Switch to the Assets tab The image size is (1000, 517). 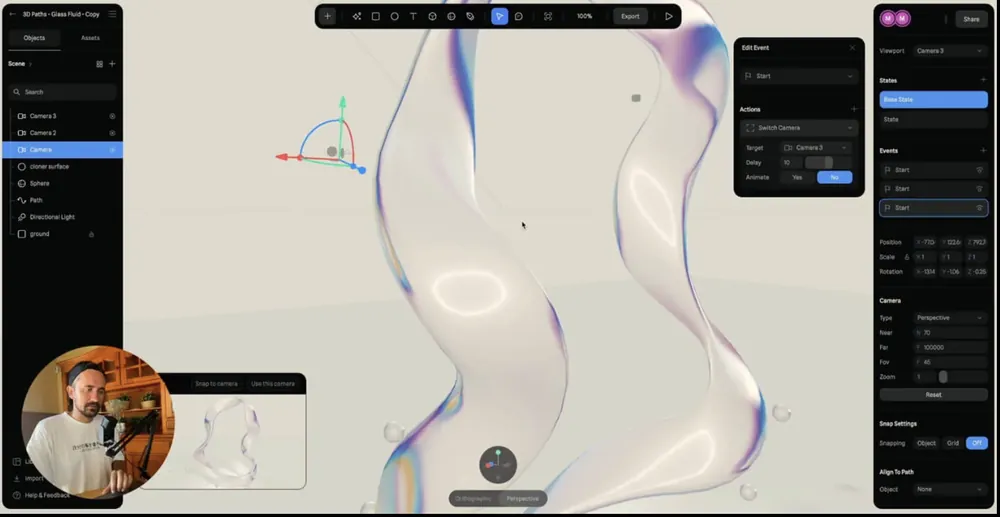point(90,38)
